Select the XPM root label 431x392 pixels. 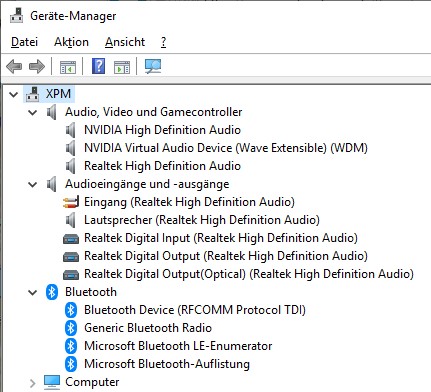(58, 94)
